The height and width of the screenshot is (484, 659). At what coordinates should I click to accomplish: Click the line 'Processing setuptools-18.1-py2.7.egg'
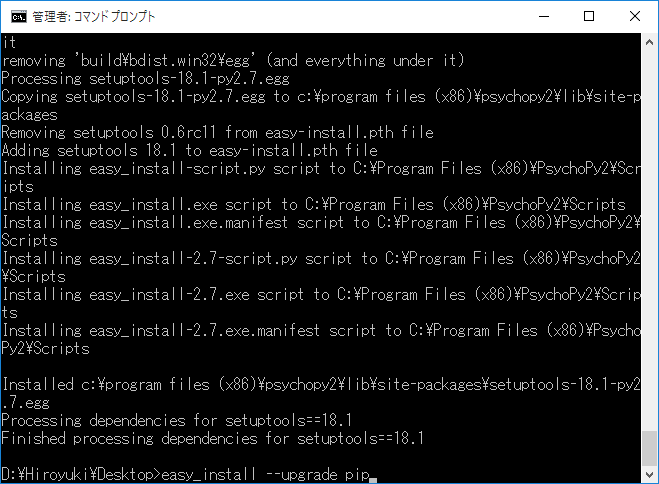click(x=145, y=79)
